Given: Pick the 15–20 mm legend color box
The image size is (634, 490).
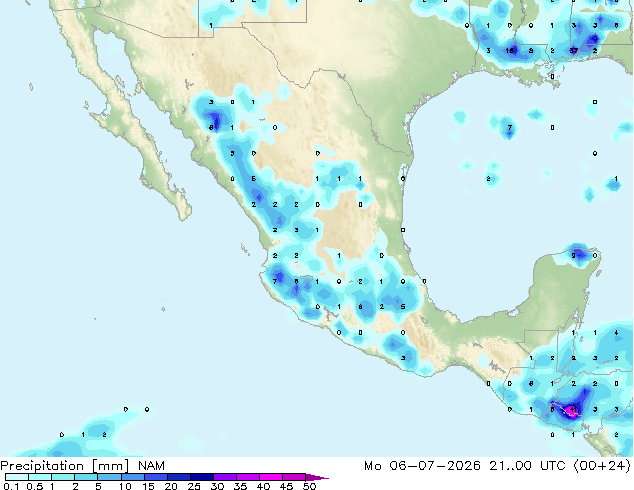Looking at the screenshot, I should pos(155,477).
